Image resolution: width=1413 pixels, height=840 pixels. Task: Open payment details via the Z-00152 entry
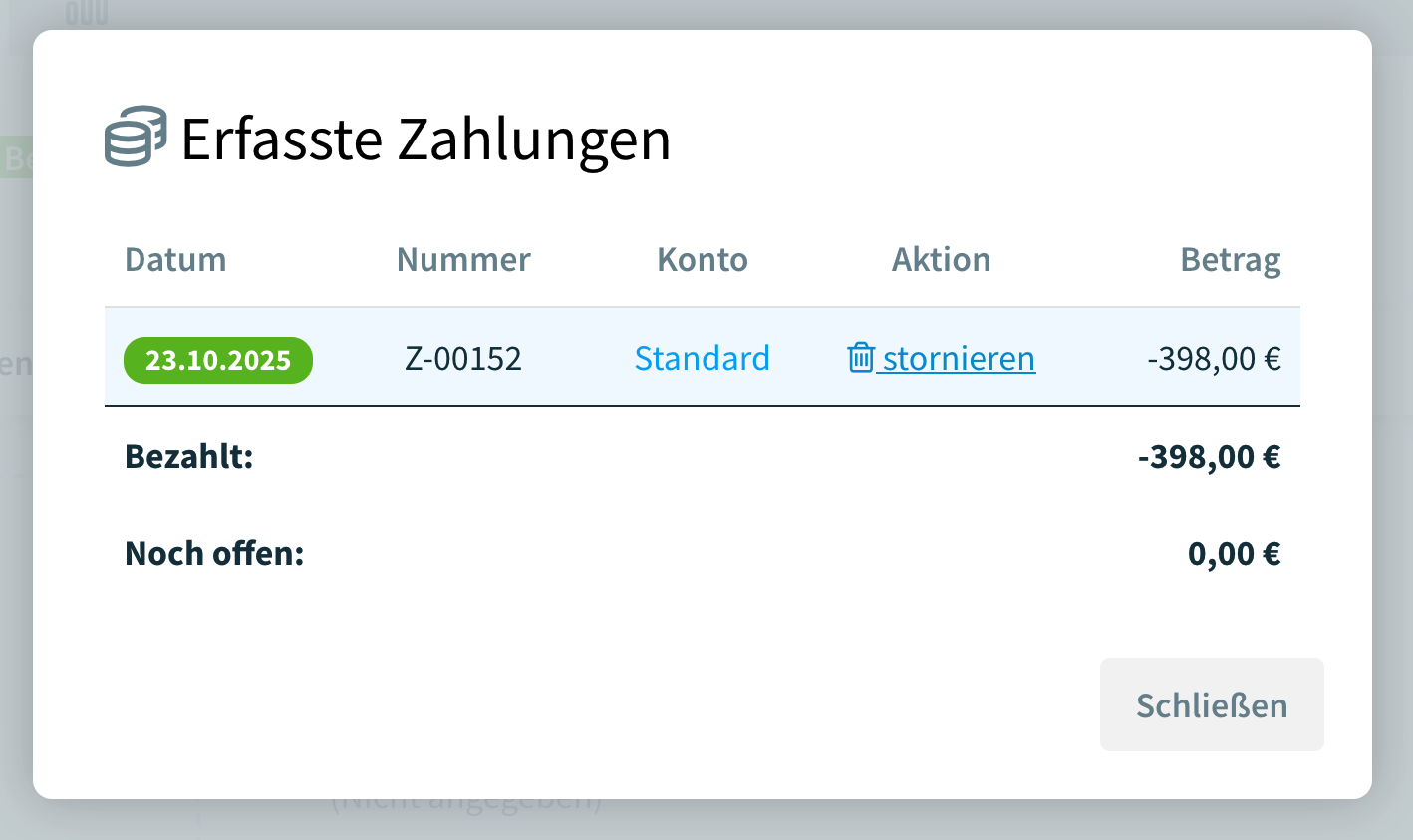[x=462, y=358]
